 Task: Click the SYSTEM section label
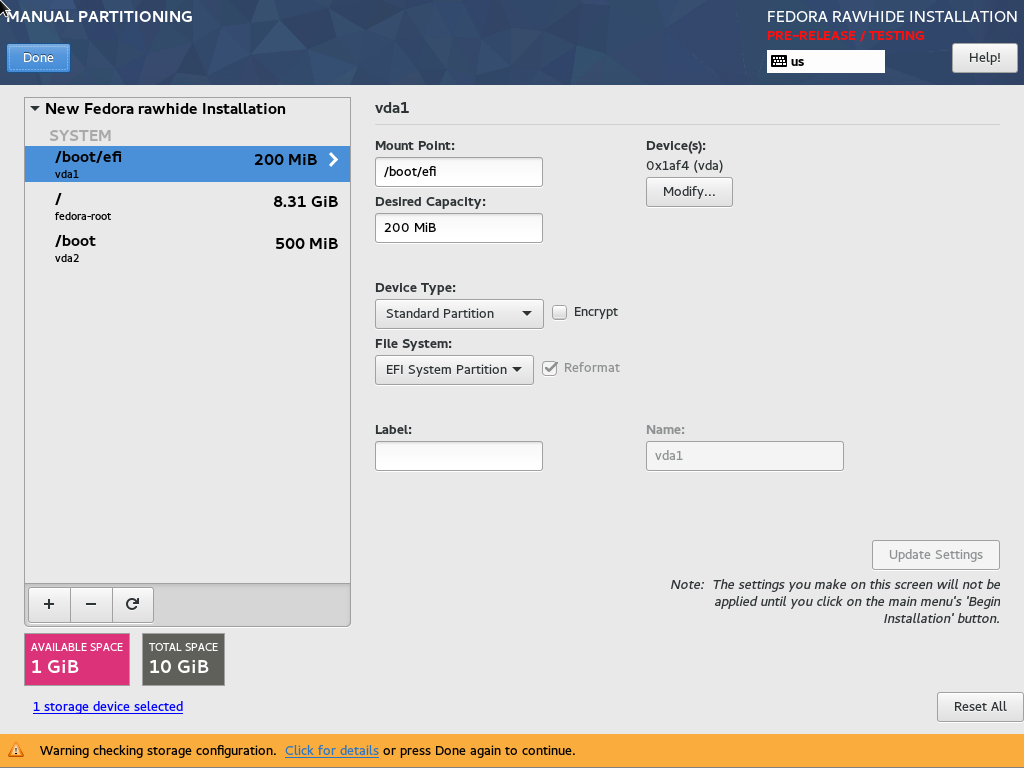pyautogui.click(x=80, y=136)
